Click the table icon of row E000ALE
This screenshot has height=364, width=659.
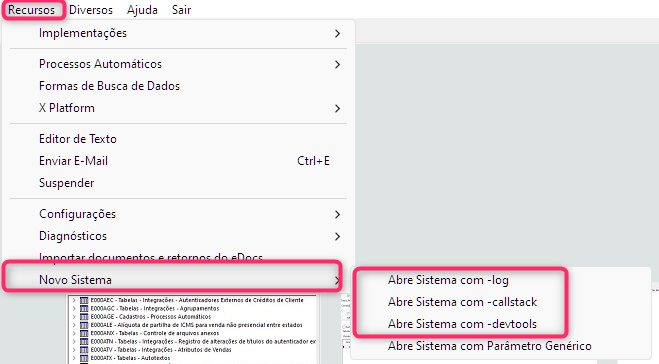pyautogui.click(x=84, y=325)
